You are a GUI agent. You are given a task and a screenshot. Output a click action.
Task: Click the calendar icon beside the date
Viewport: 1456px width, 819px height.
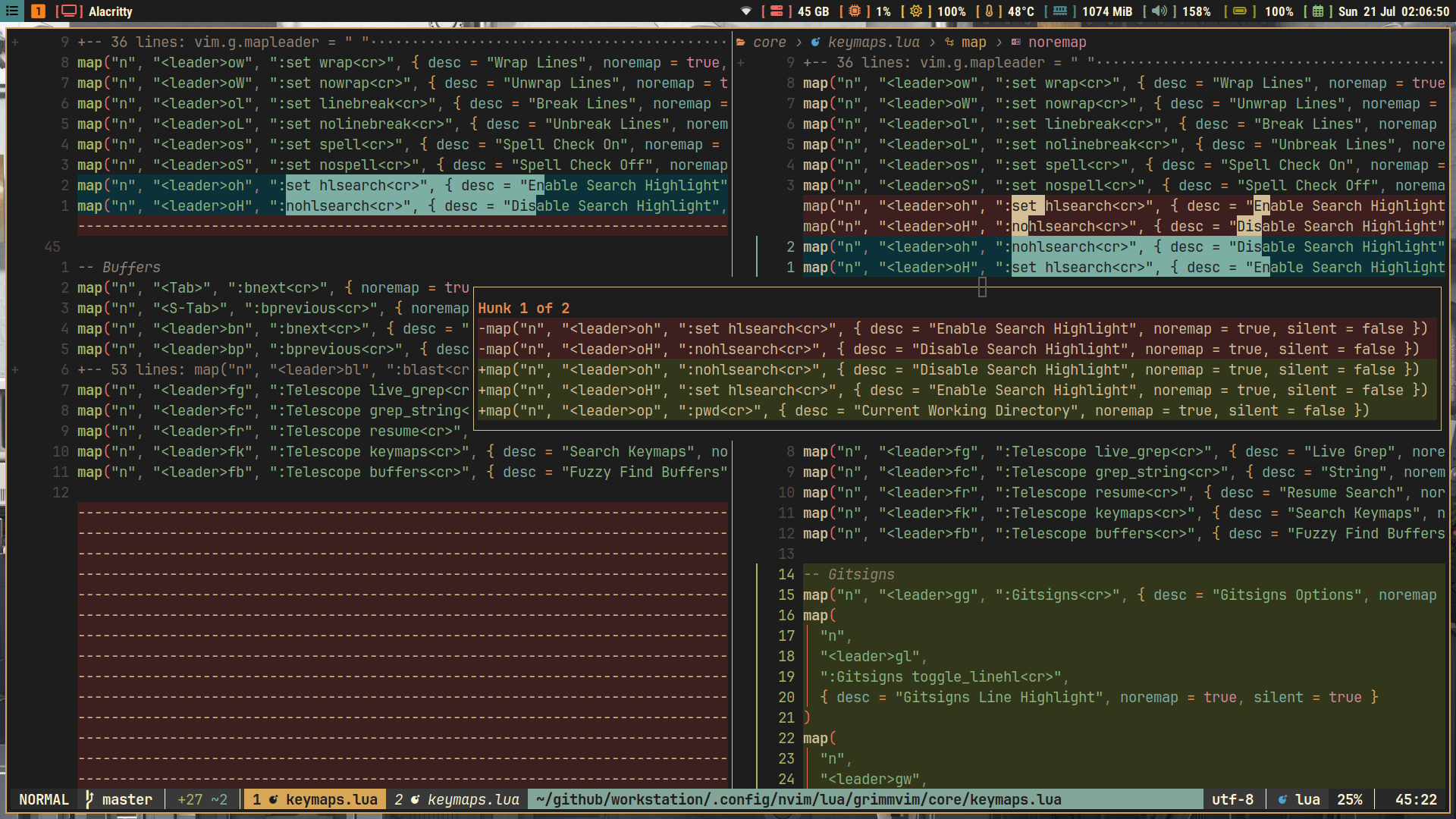click(x=1318, y=11)
